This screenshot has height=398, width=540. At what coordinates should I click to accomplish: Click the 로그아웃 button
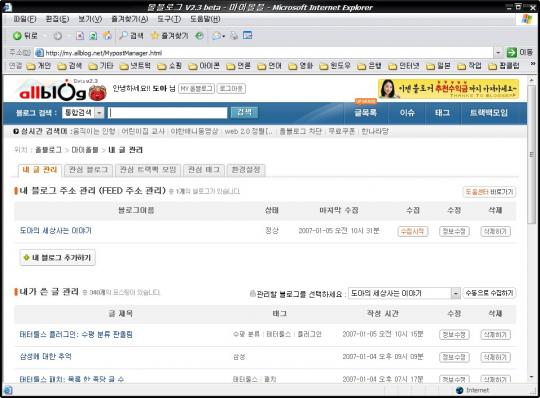[231, 88]
